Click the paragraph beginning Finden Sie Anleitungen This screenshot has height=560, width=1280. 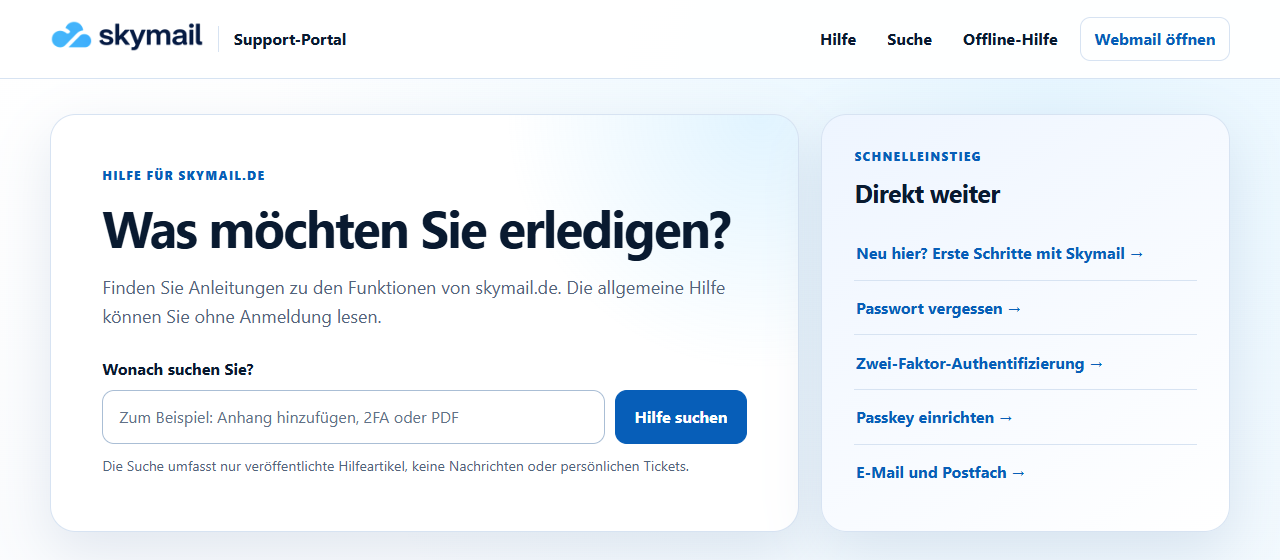(x=414, y=303)
